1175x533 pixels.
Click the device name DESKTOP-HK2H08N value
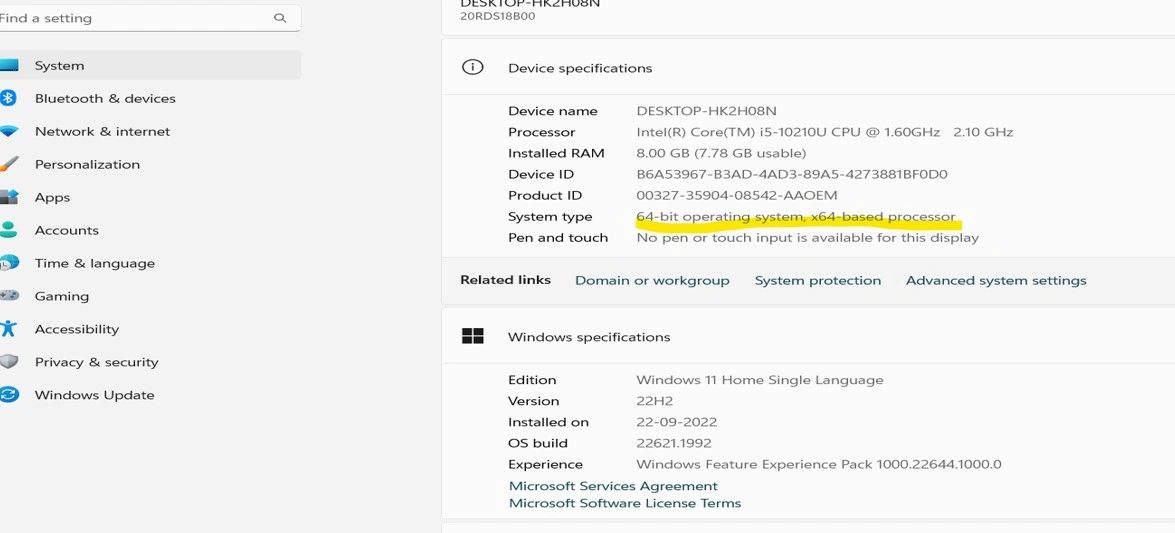coord(707,111)
